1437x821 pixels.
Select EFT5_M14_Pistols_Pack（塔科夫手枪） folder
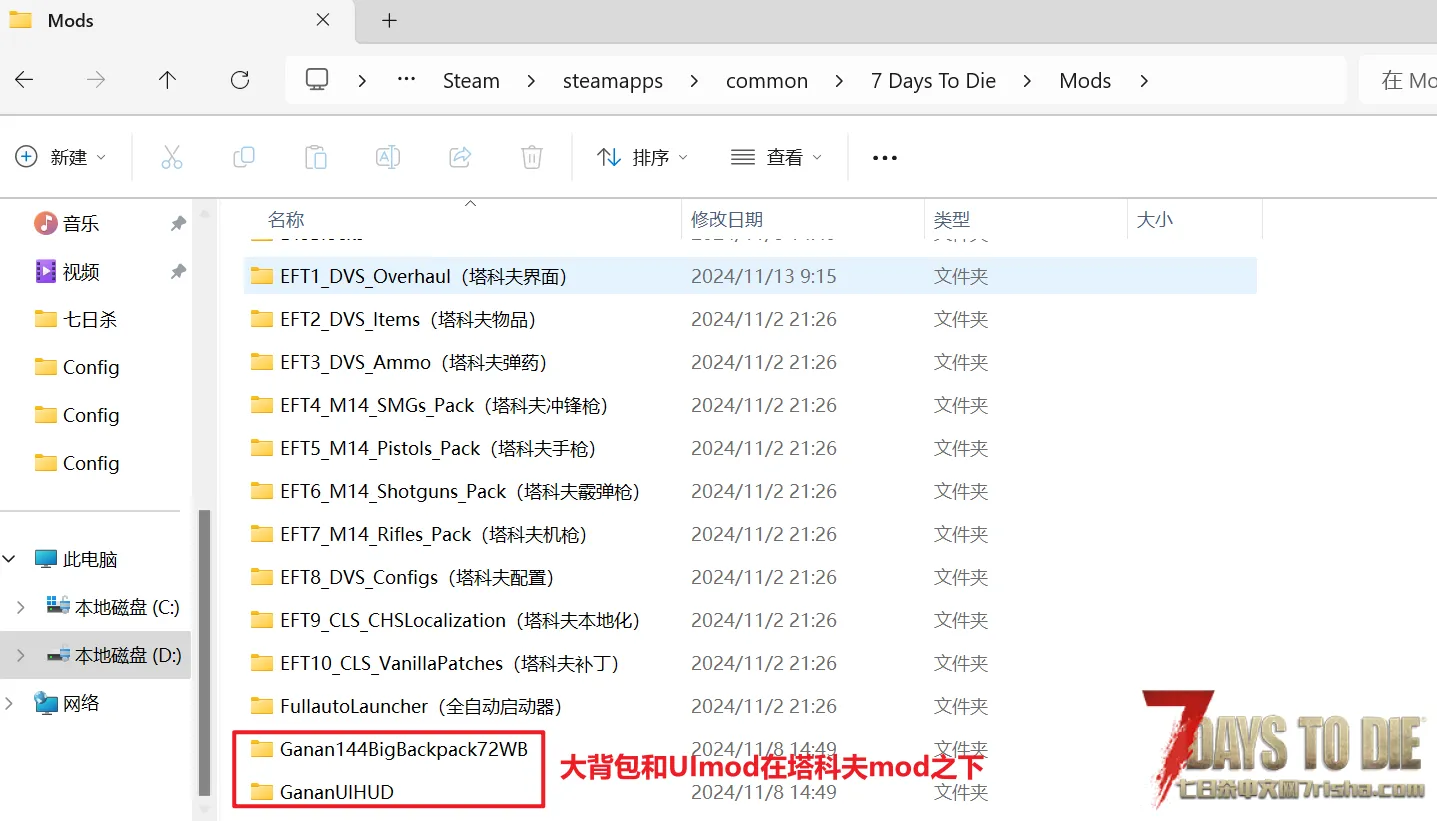750,448
